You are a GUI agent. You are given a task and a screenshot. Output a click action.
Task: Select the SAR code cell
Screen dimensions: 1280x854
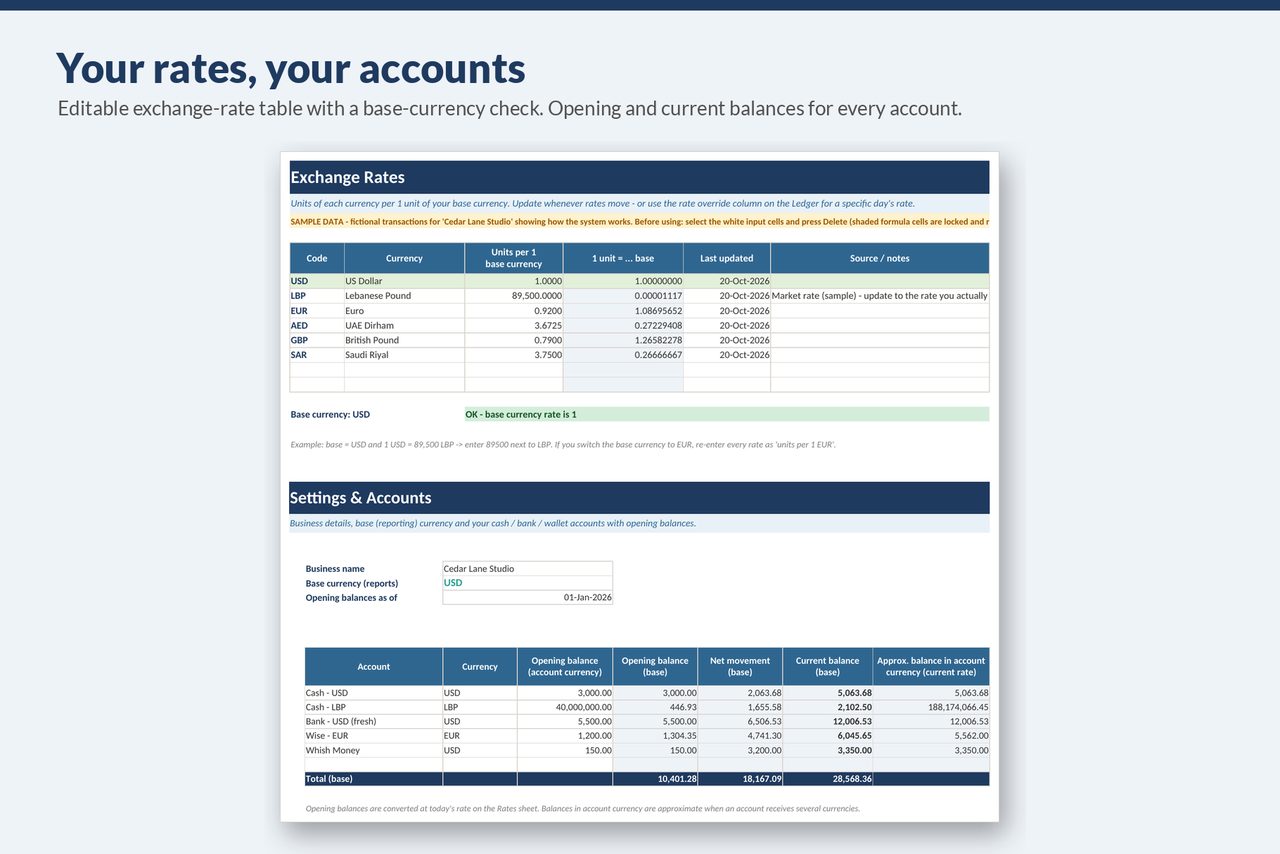317,355
